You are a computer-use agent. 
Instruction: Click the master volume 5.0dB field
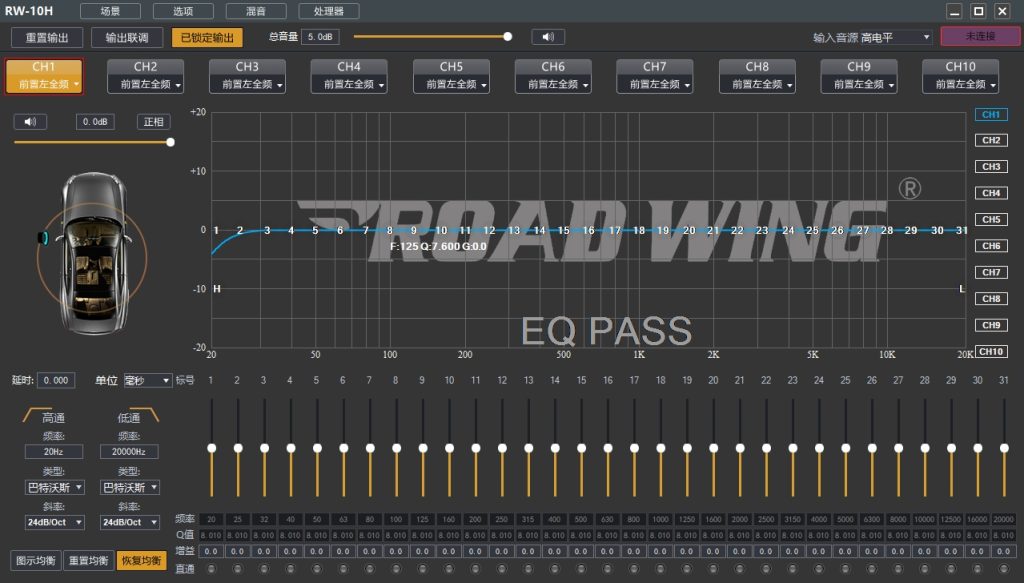point(320,37)
